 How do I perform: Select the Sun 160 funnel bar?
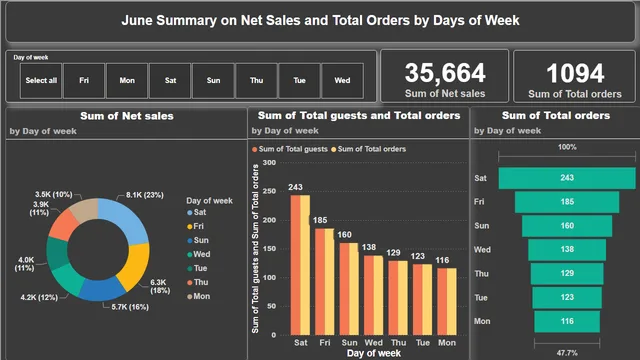[567, 226]
